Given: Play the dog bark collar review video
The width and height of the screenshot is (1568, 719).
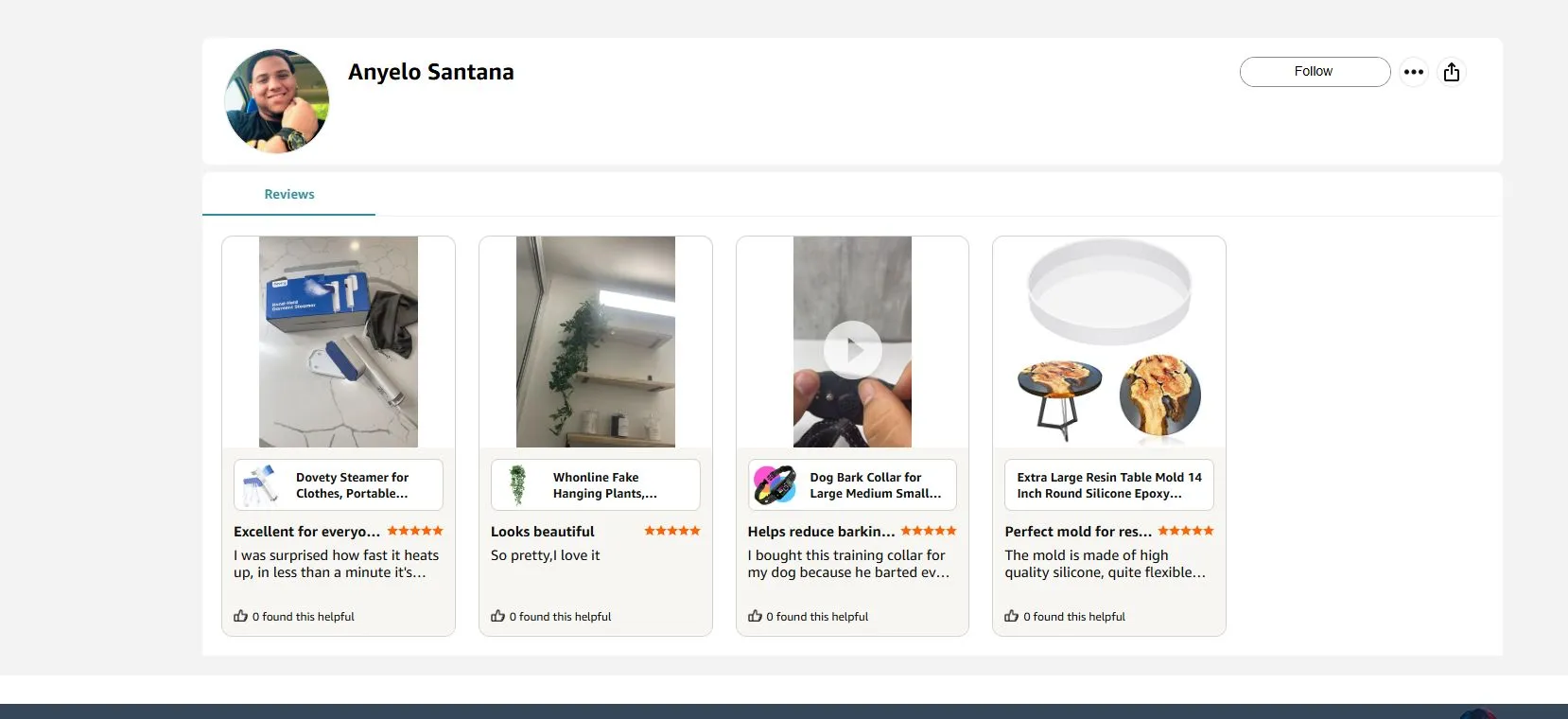Looking at the screenshot, I should pos(852,350).
